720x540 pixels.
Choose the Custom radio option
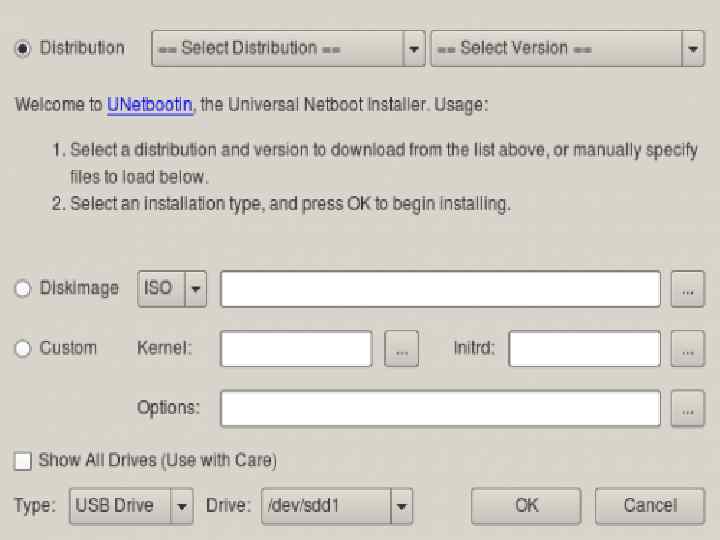coord(22,349)
